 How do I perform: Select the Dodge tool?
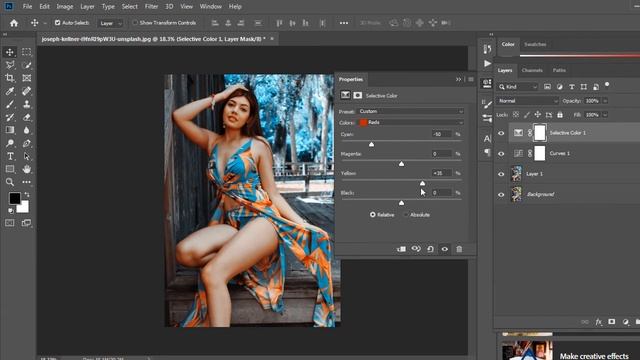pos(10,143)
